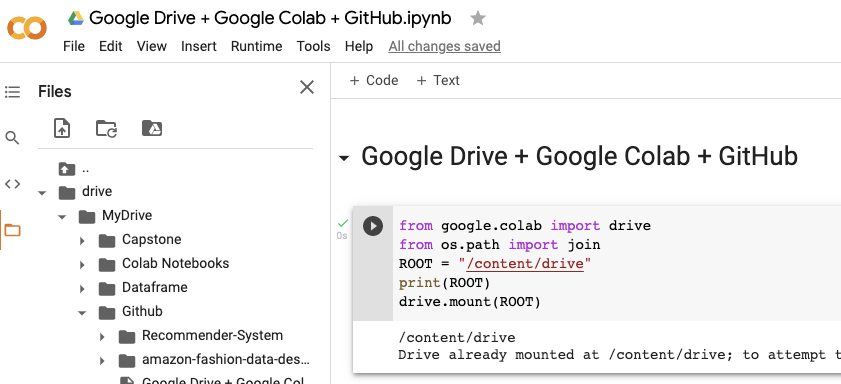Click the 'from google.colab import drive' line
Image resolution: width=841 pixels, height=384 pixels.
pos(525,226)
